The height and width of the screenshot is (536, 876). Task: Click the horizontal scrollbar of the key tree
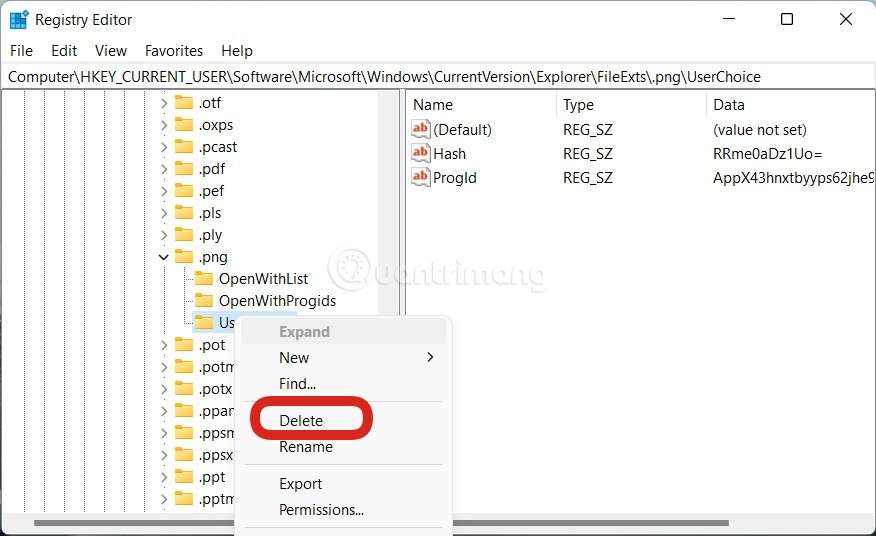pyautogui.click(x=134, y=523)
